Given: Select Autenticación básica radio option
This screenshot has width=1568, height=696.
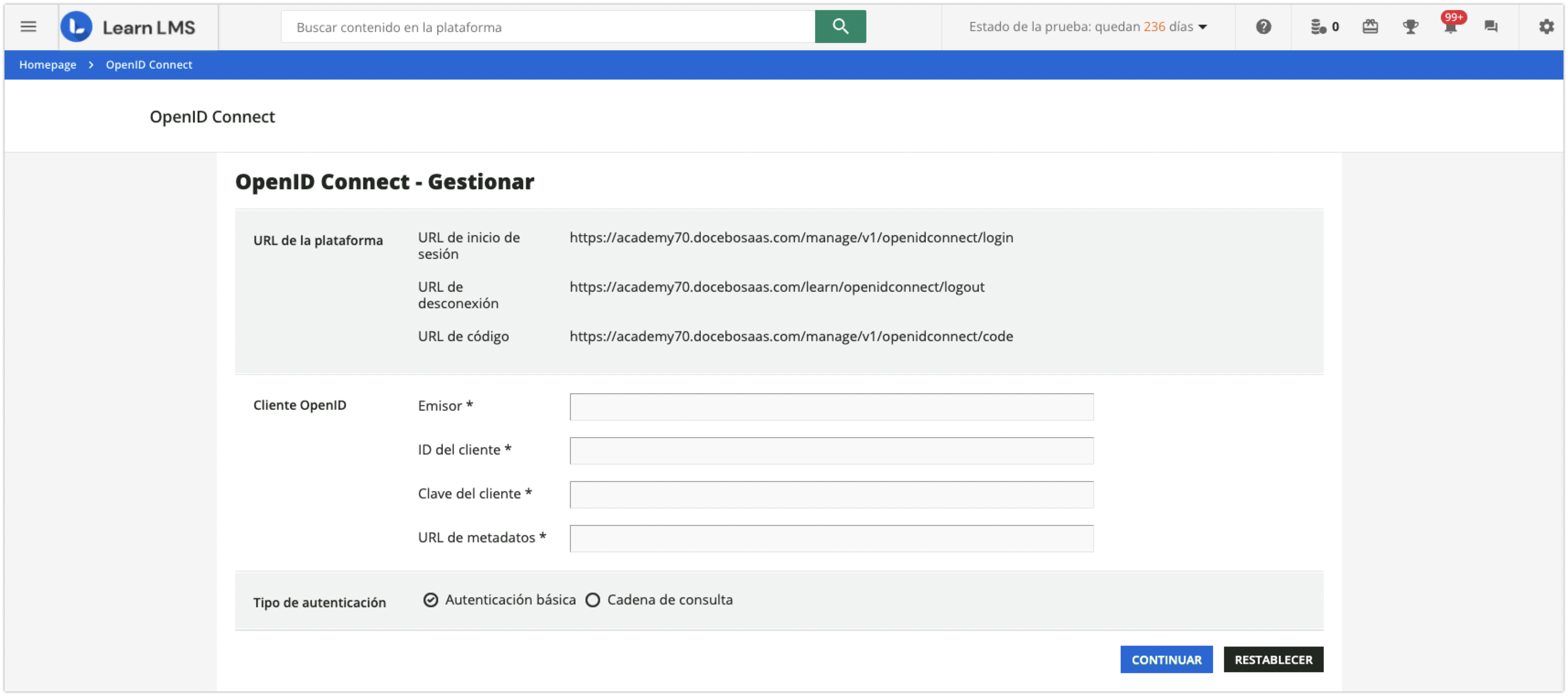Looking at the screenshot, I should 430,600.
